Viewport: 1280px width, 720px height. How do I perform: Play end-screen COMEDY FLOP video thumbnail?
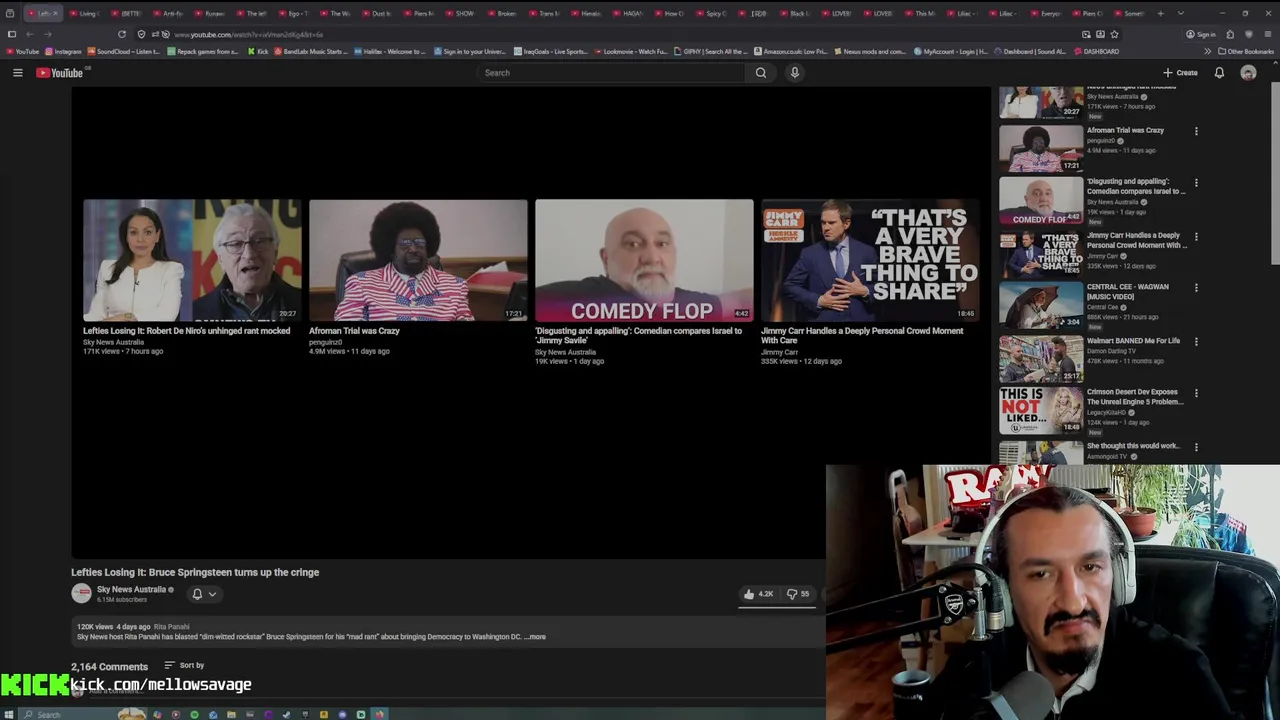[644, 260]
